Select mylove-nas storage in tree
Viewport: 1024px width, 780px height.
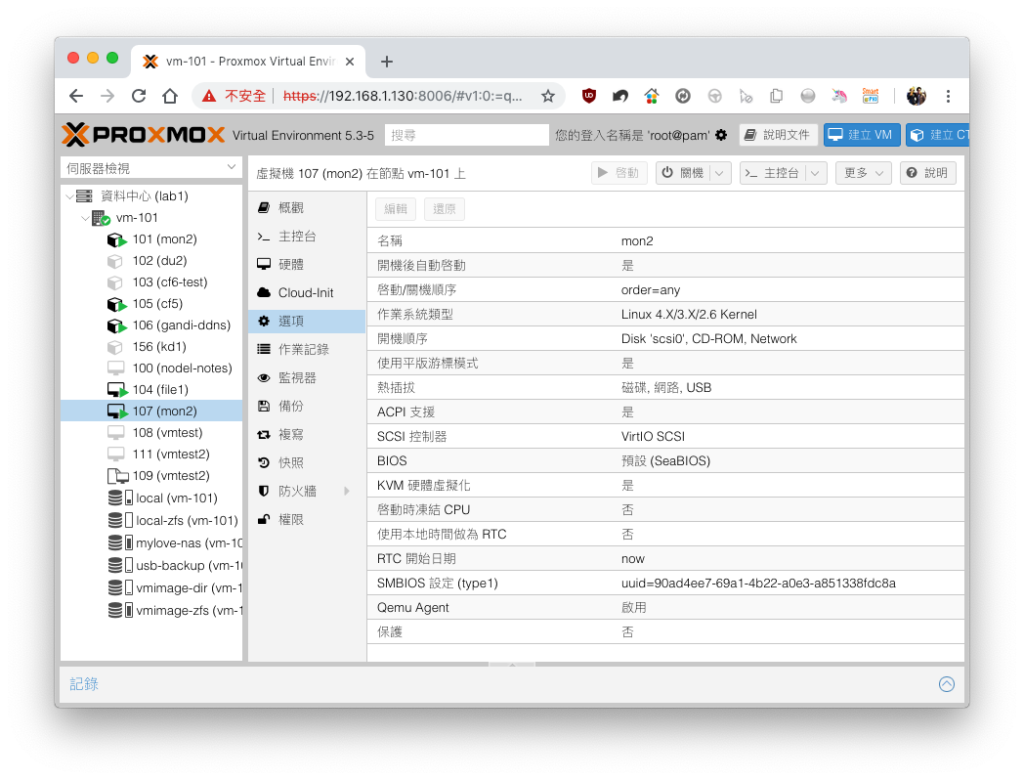175,543
